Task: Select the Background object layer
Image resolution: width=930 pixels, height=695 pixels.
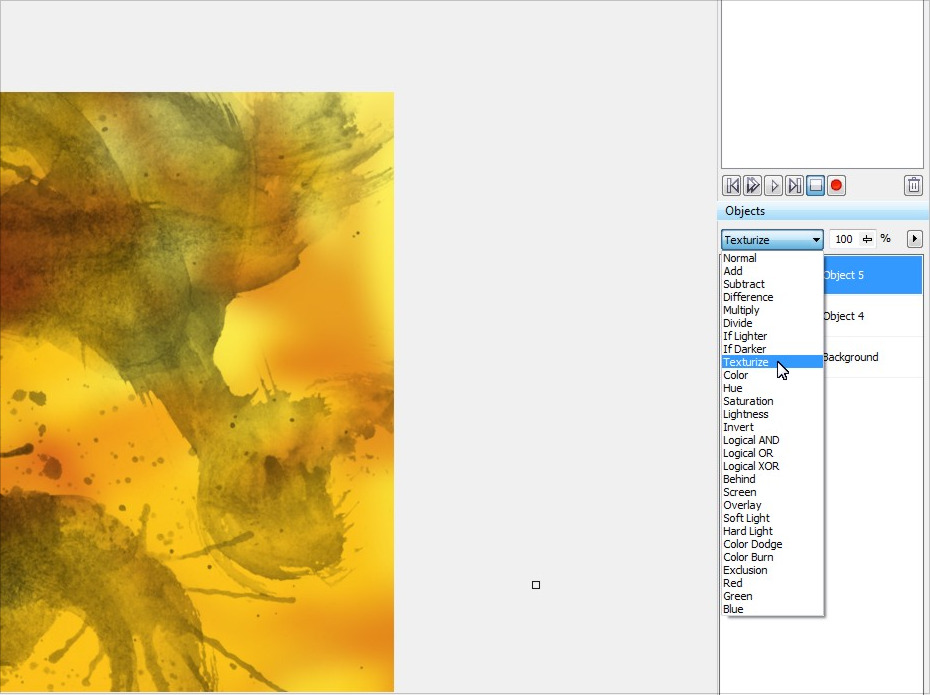Action: point(868,357)
